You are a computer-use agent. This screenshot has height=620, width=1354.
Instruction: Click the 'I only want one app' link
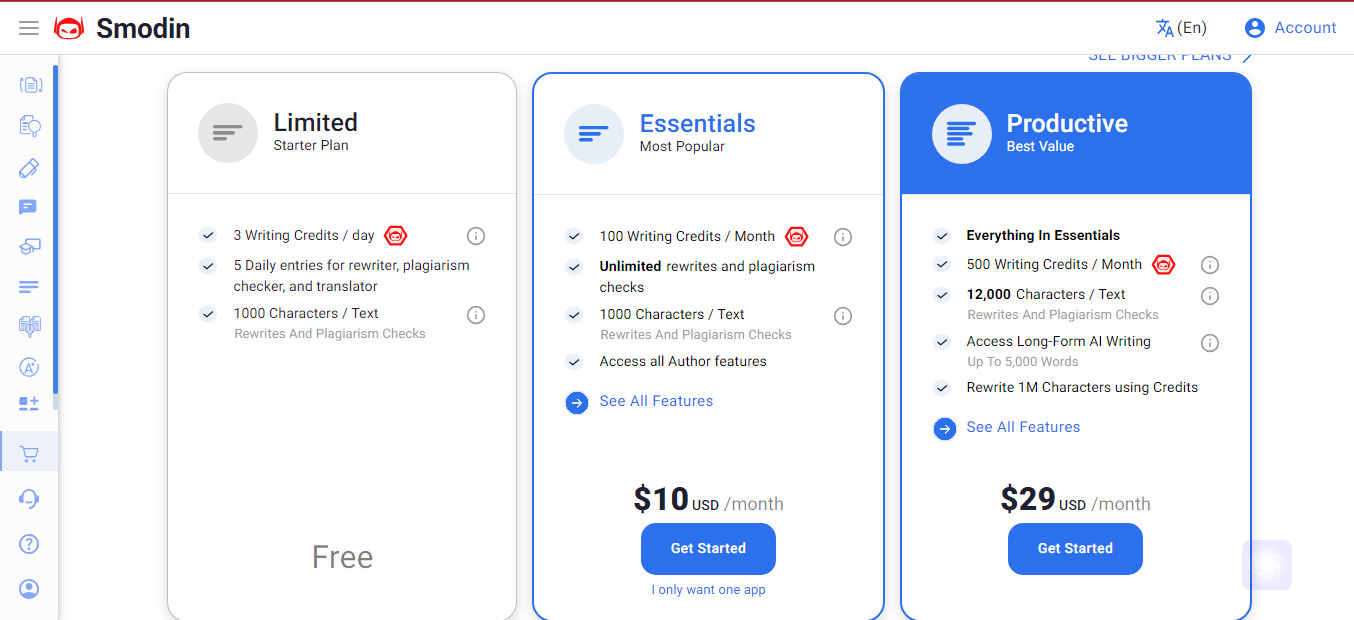[x=708, y=590]
